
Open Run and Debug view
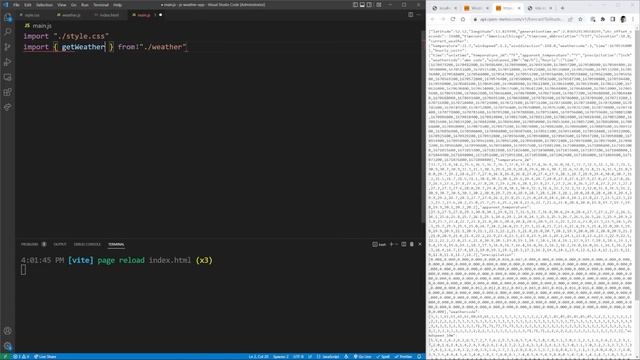tap(7, 62)
